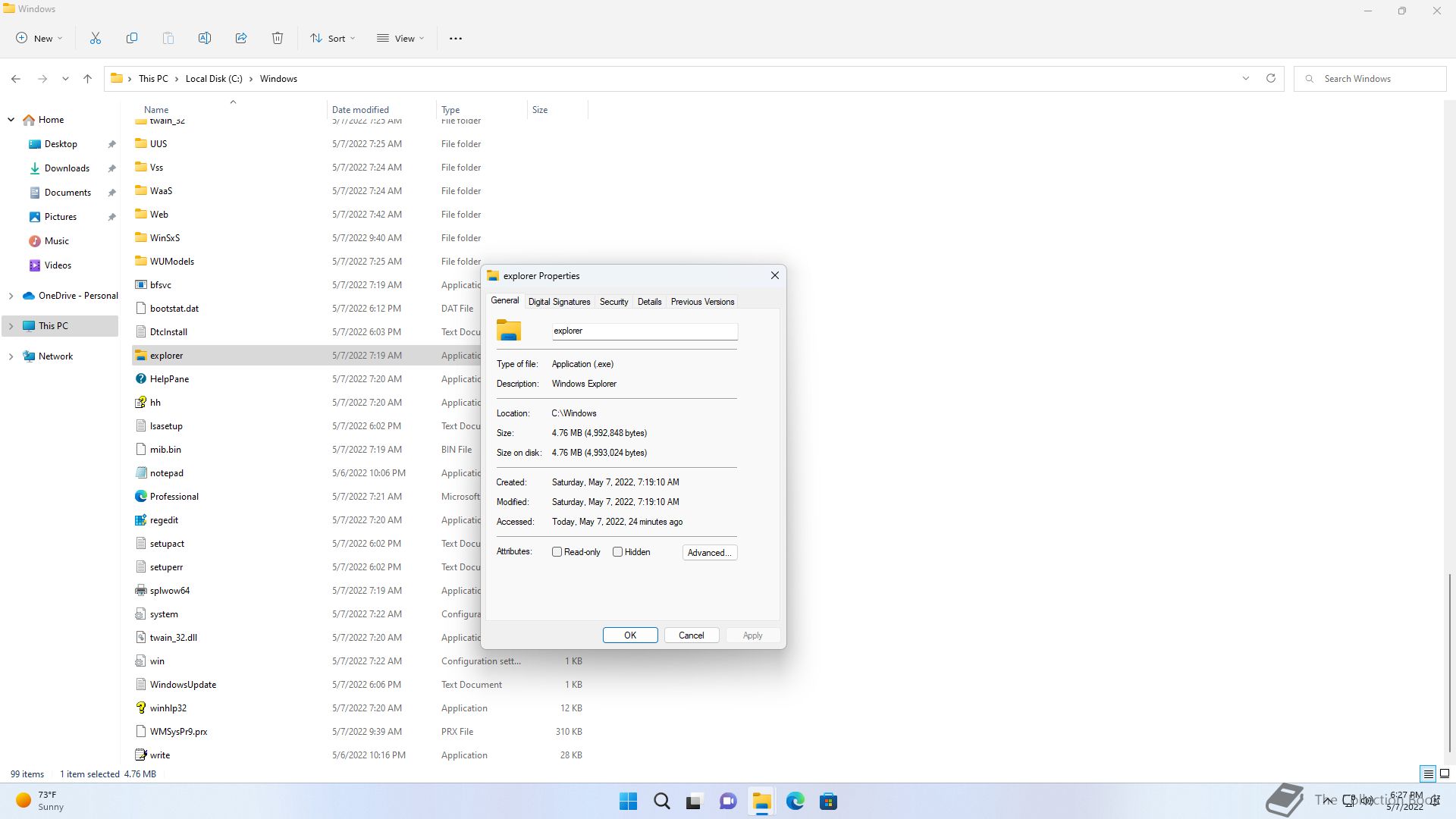Viewport: 1456px width, 819px height.
Task: Select the Professional Edge file
Action: click(174, 497)
